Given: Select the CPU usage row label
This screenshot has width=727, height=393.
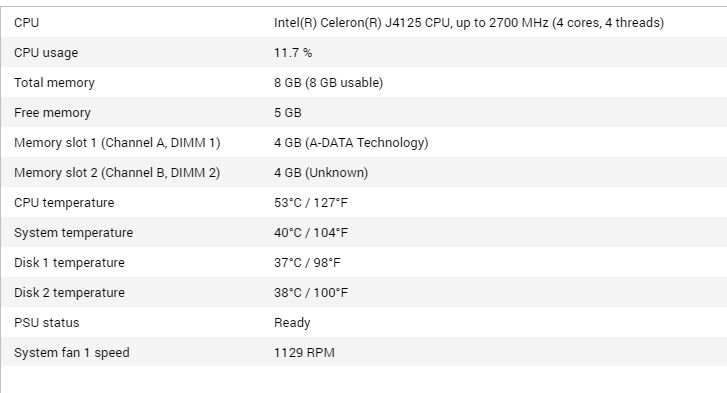Looking at the screenshot, I should point(46,53).
